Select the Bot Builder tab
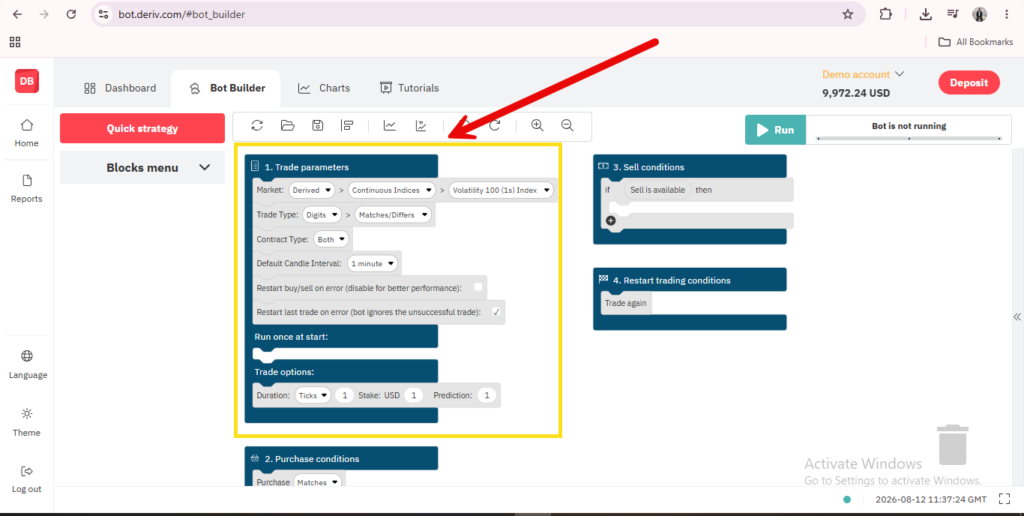Viewport: 1024px width, 516px height. coord(226,88)
